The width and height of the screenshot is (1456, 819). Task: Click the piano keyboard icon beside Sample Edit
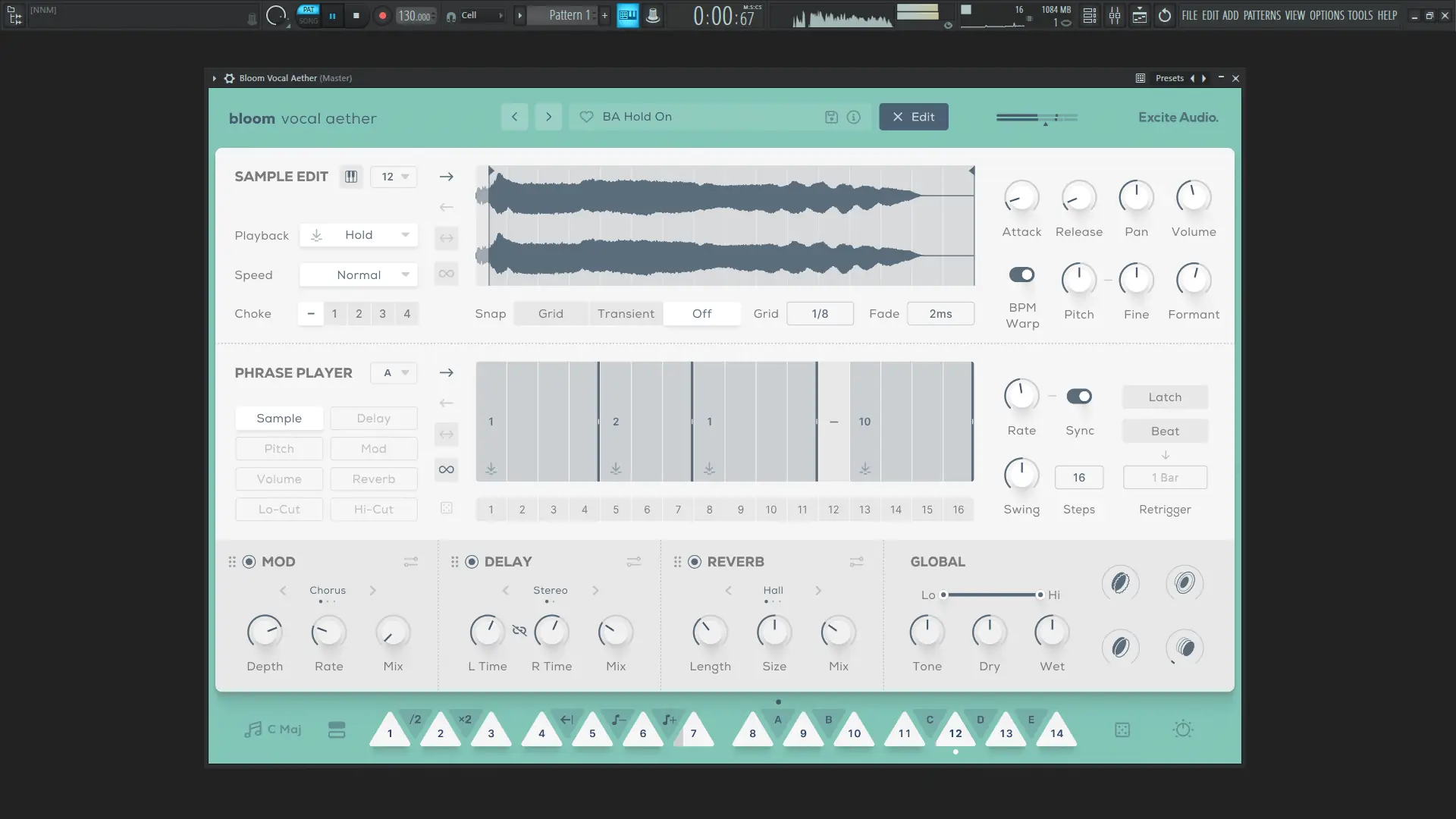click(351, 177)
